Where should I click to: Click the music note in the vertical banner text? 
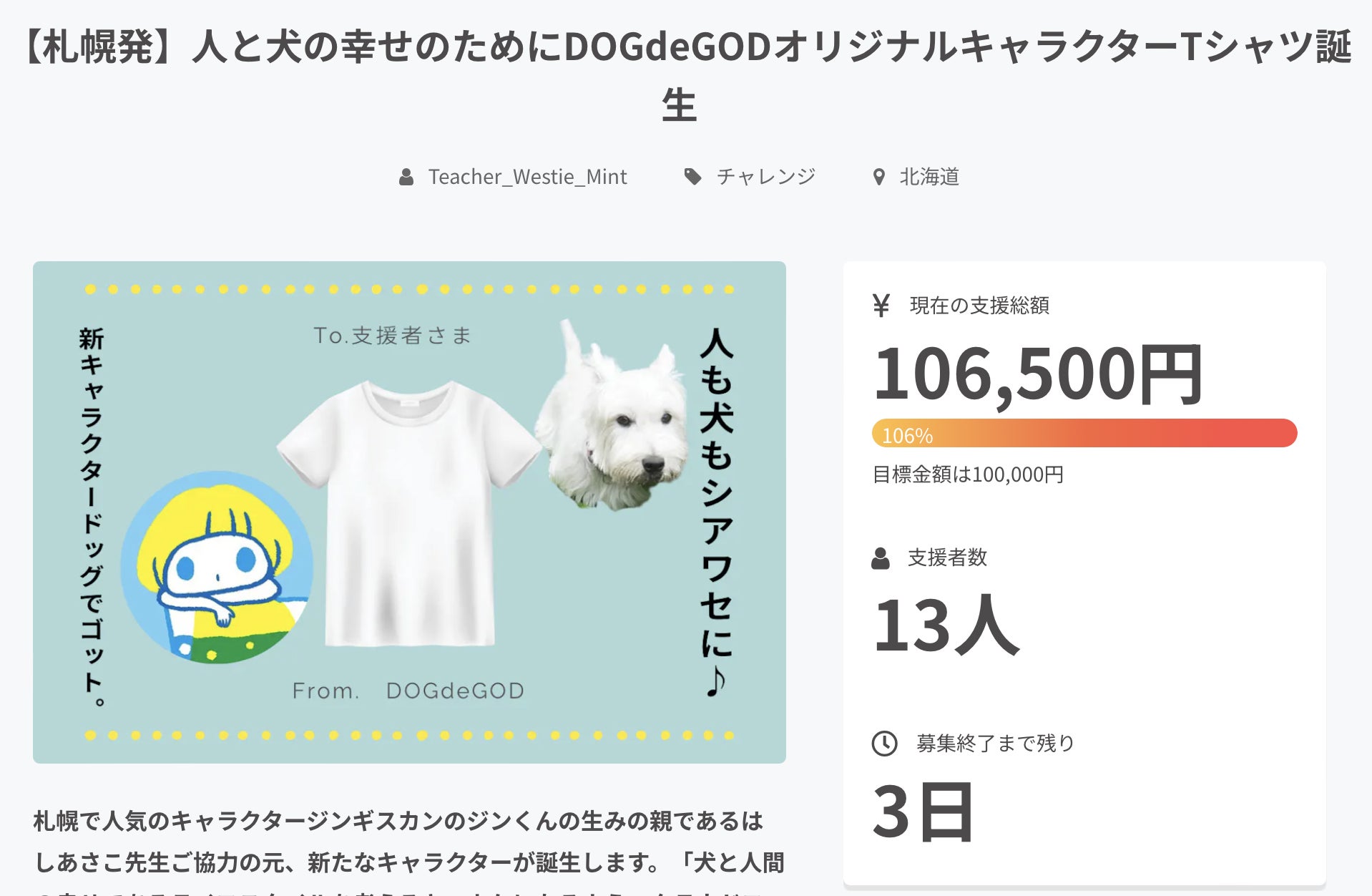[x=715, y=682]
